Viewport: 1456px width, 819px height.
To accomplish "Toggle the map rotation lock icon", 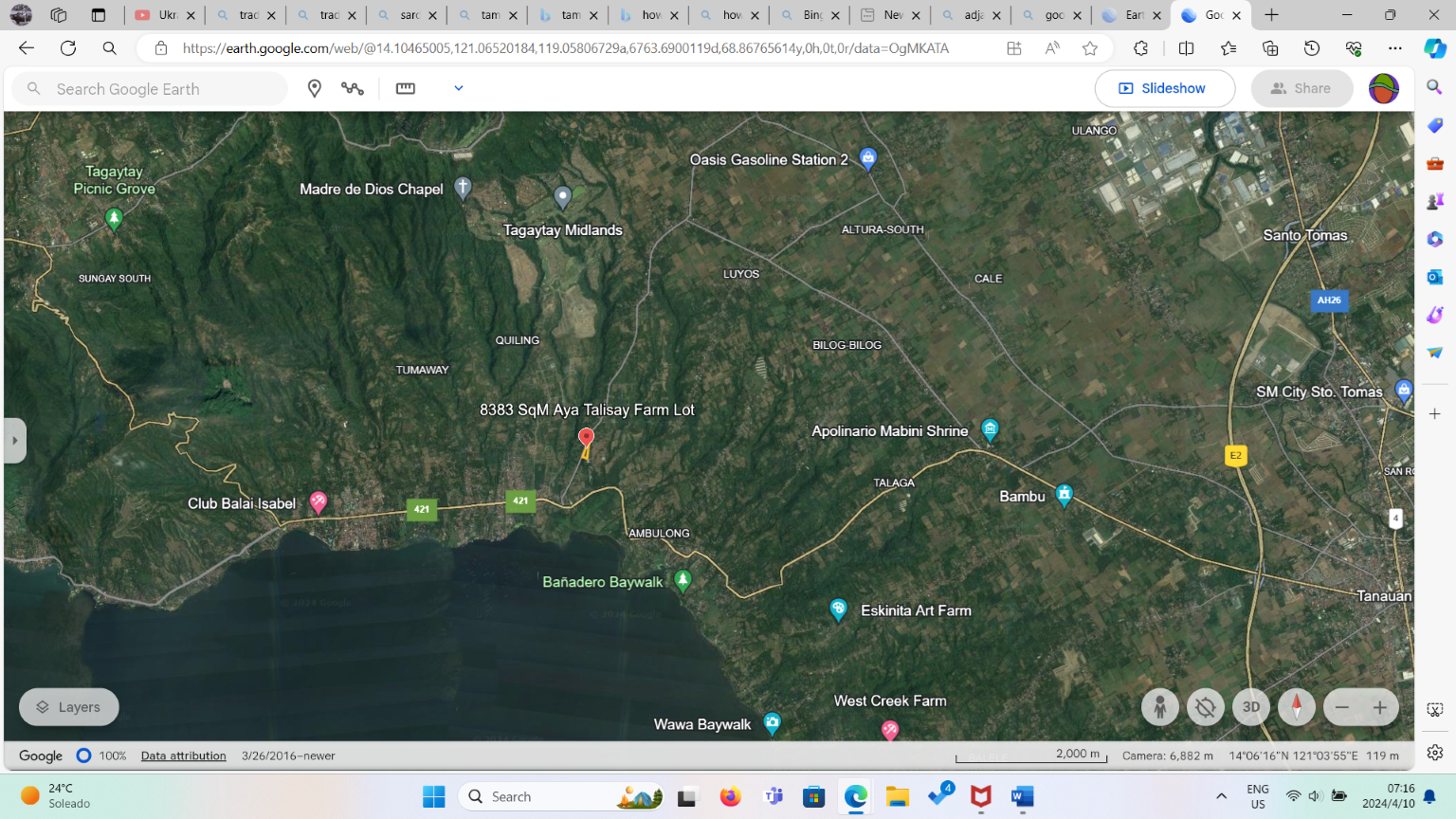I will click(1205, 707).
